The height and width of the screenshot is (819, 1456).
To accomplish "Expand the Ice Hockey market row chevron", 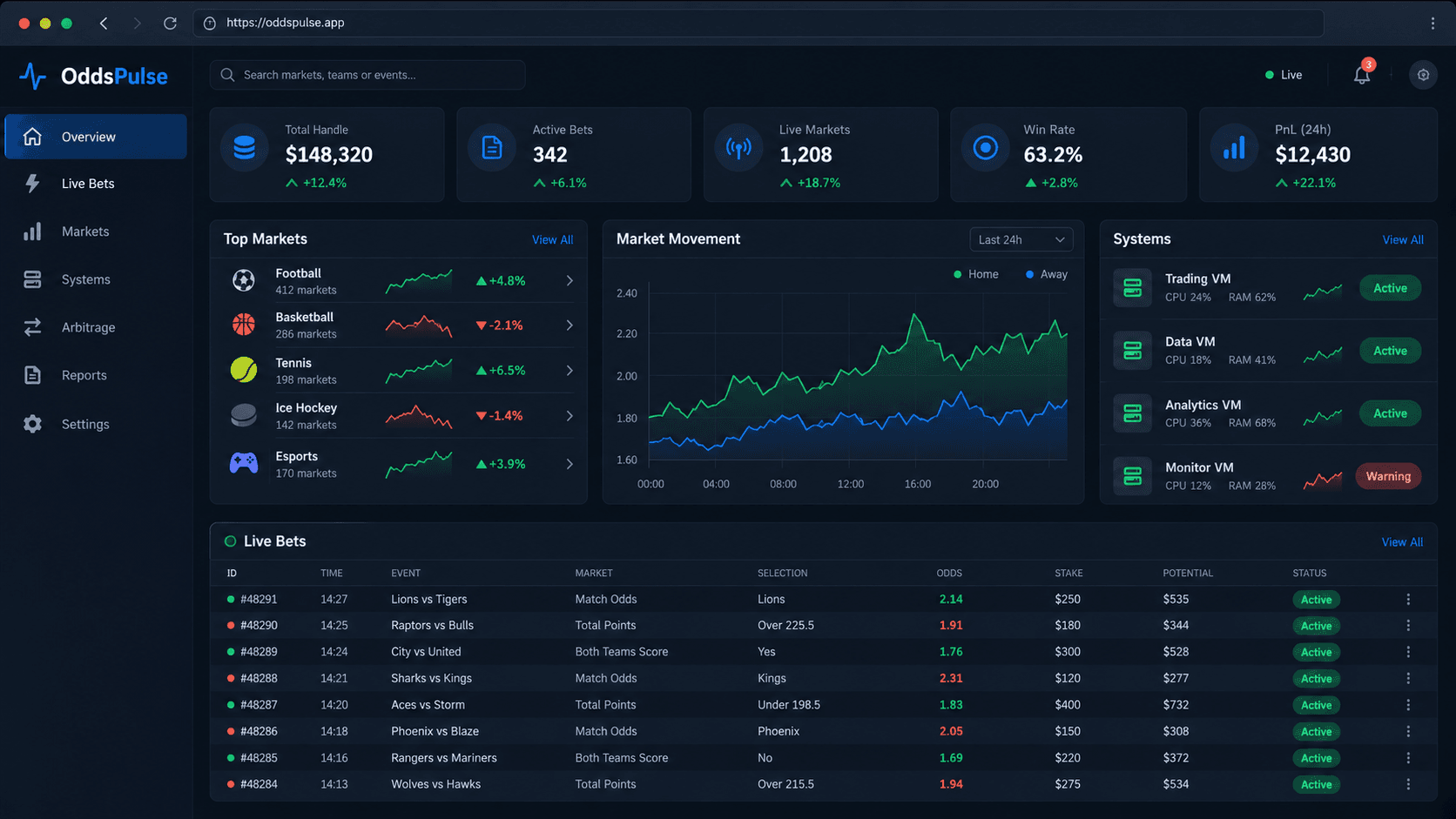I will (x=570, y=415).
